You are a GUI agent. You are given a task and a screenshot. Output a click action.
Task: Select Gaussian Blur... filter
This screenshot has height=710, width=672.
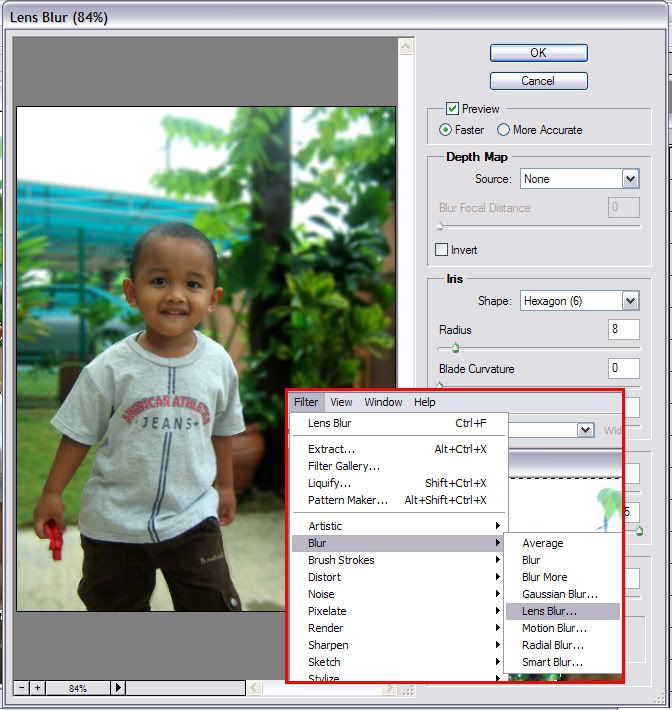click(563, 594)
